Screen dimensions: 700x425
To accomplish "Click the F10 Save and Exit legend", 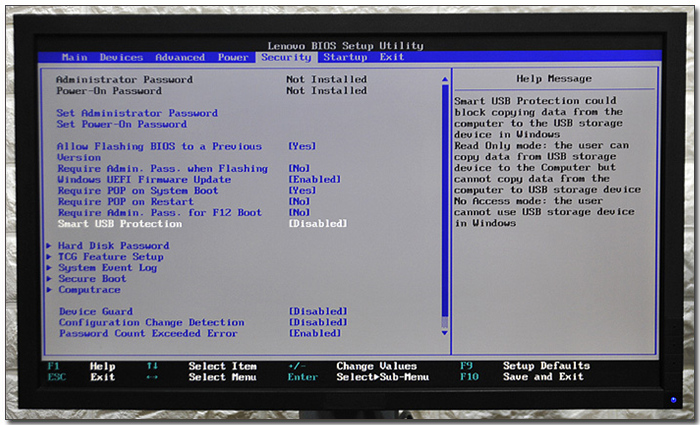I will point(522,377).
